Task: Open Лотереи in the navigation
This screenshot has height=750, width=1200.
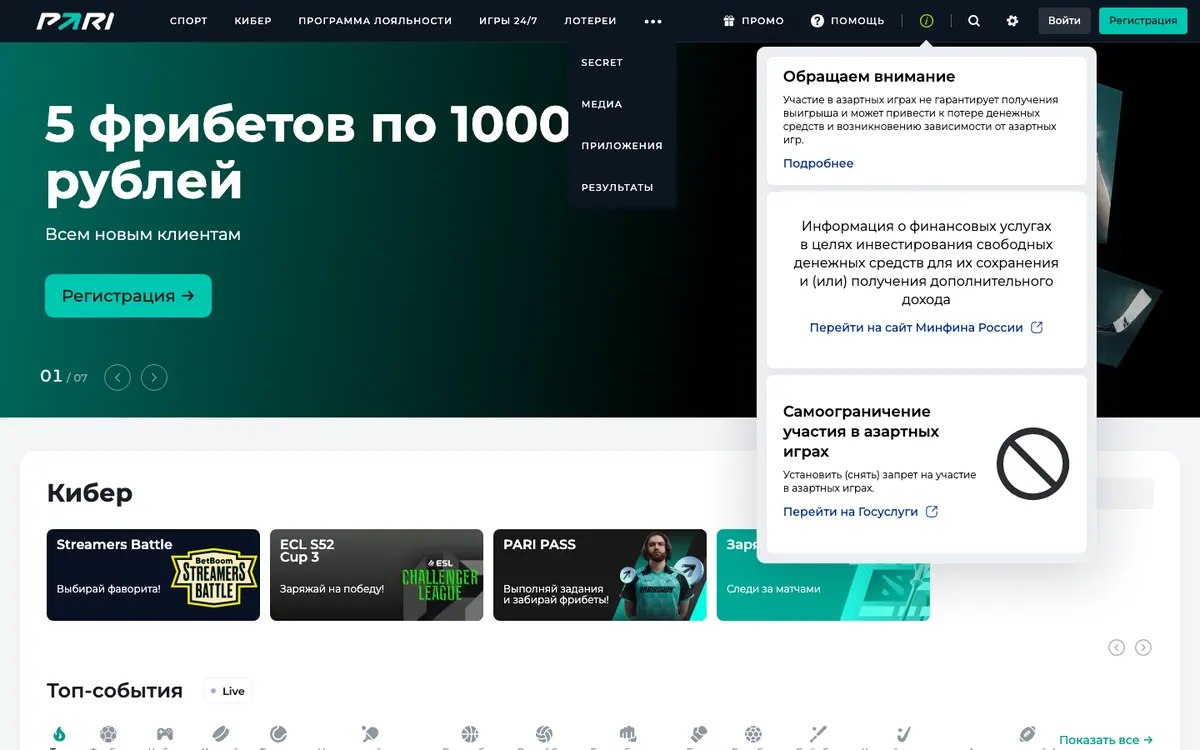Action: [x=590, y=21]
